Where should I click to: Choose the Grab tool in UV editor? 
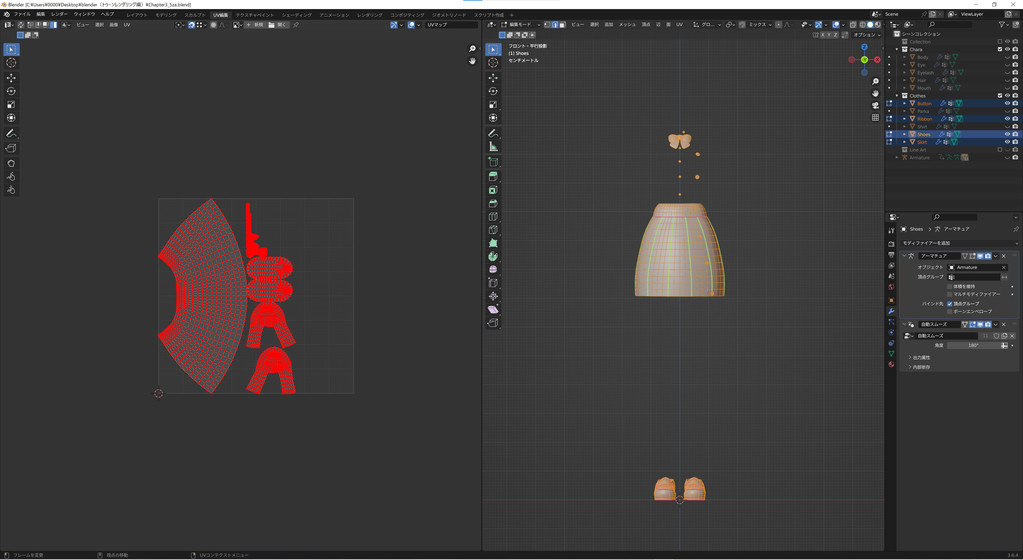coord(11,163)
